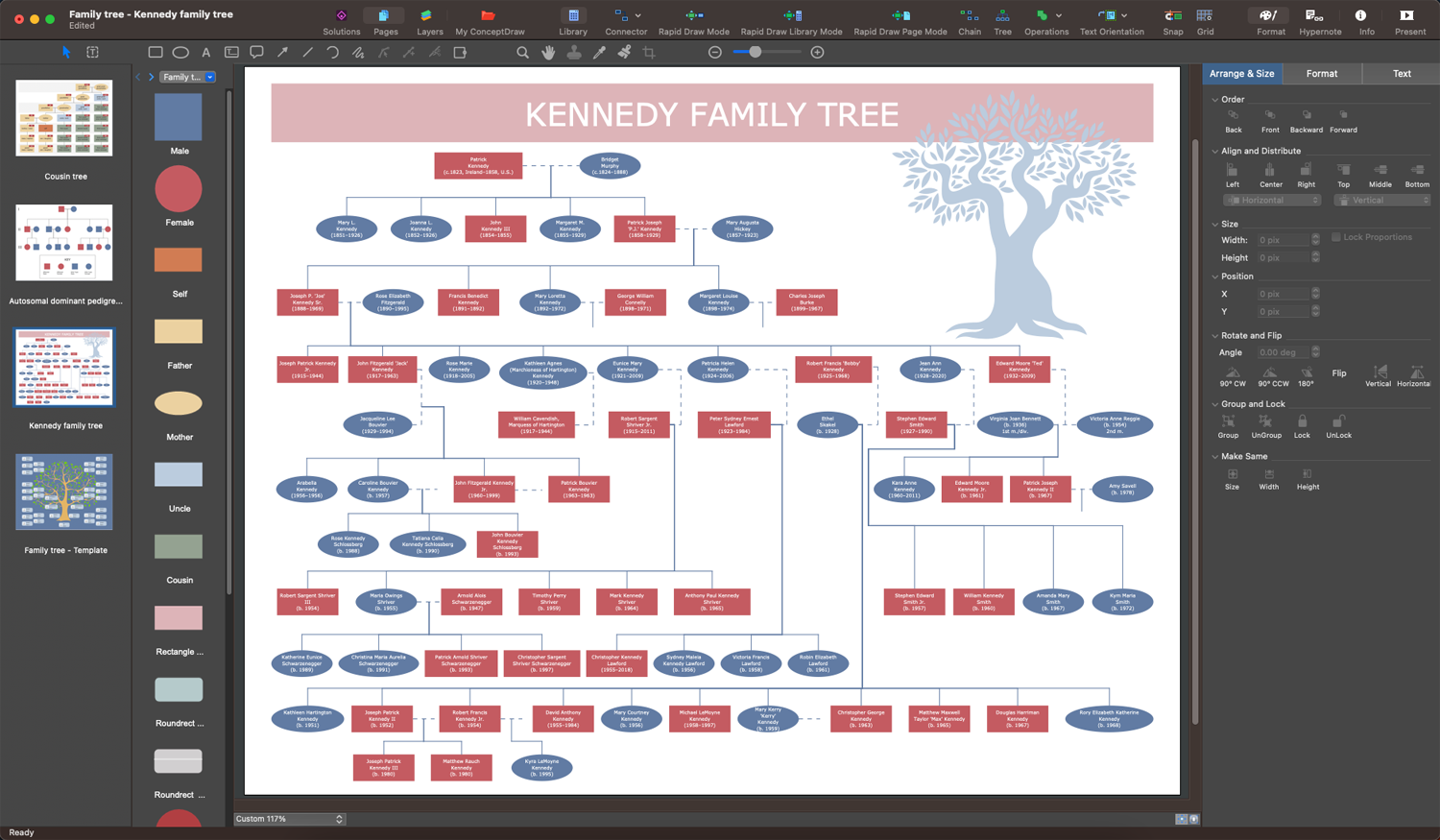Toggle Grid visibility
Viewport: 1440px width, 840px height.
(1205, 15)
